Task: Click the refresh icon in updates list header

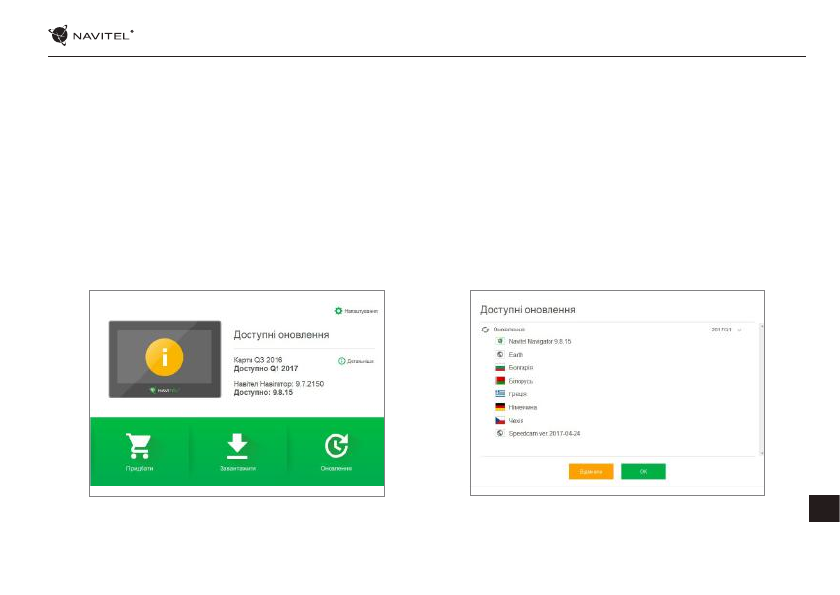Action: click(x=485, y=330)
